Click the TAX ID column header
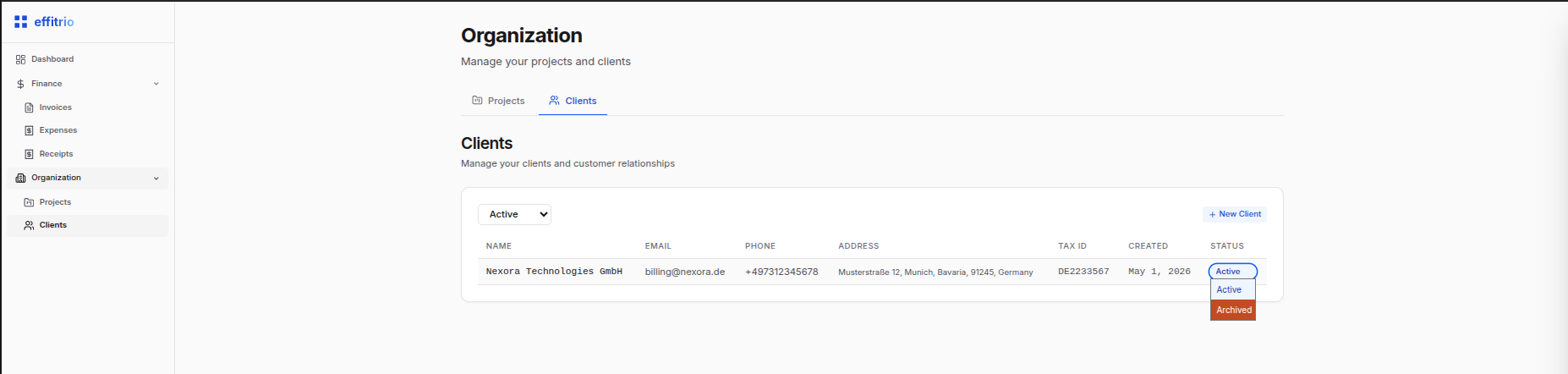This screenshot has height=374, width=1568. pyautogui.click(x=1072, y=246)
